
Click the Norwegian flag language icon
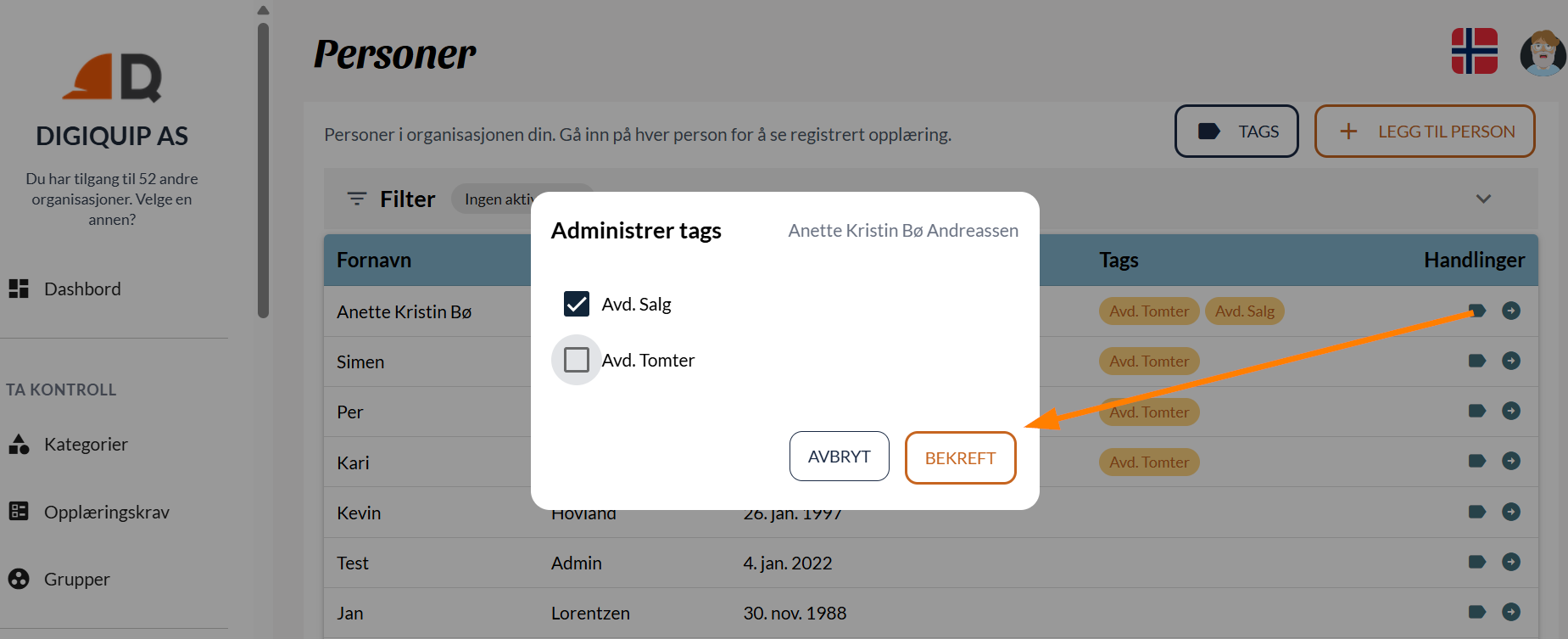click(1475, 52)
